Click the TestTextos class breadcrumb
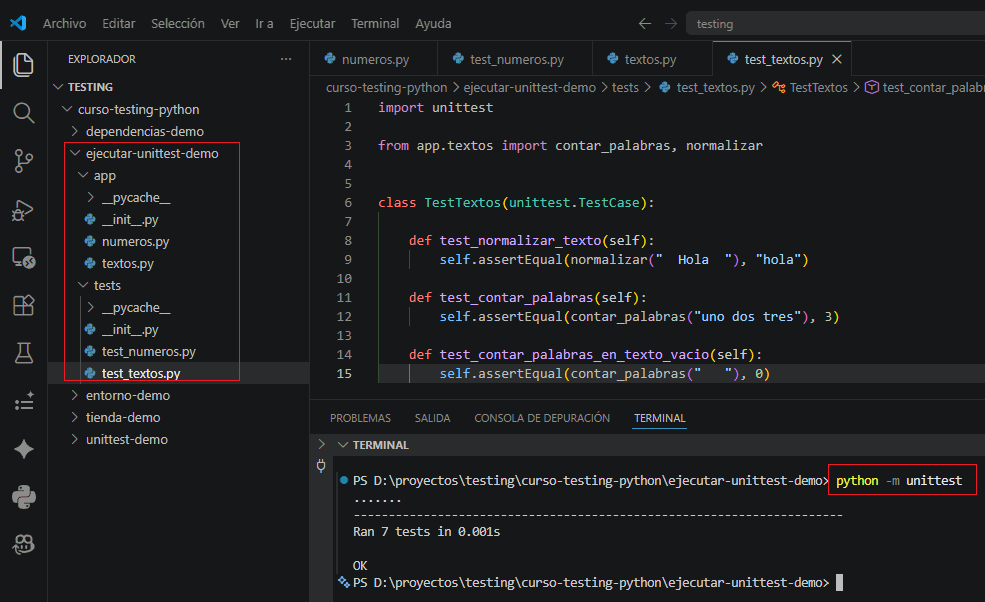Image resolution: width=985 pixels, height=602 pixels. pos(818,87)
